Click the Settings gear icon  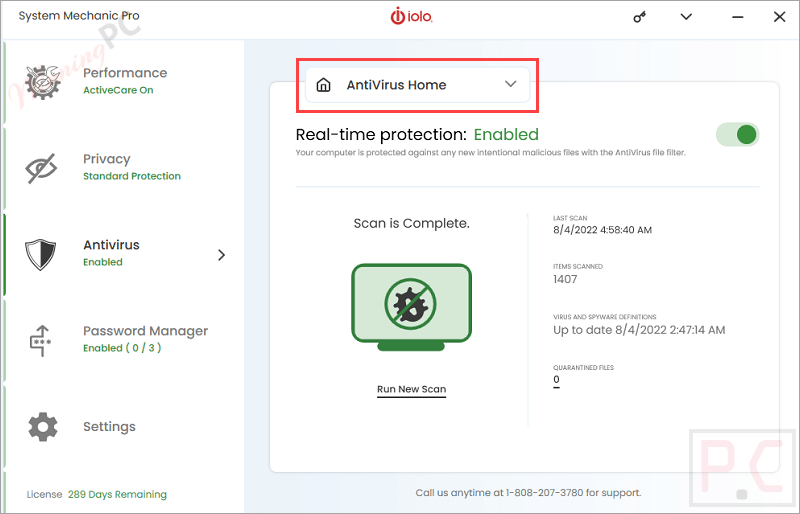click(x=43, y=427)
